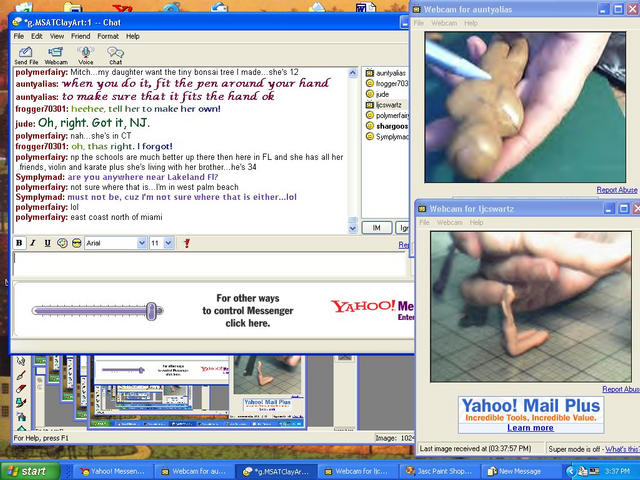Select frogger703 in the chat user list

[386, 84]
